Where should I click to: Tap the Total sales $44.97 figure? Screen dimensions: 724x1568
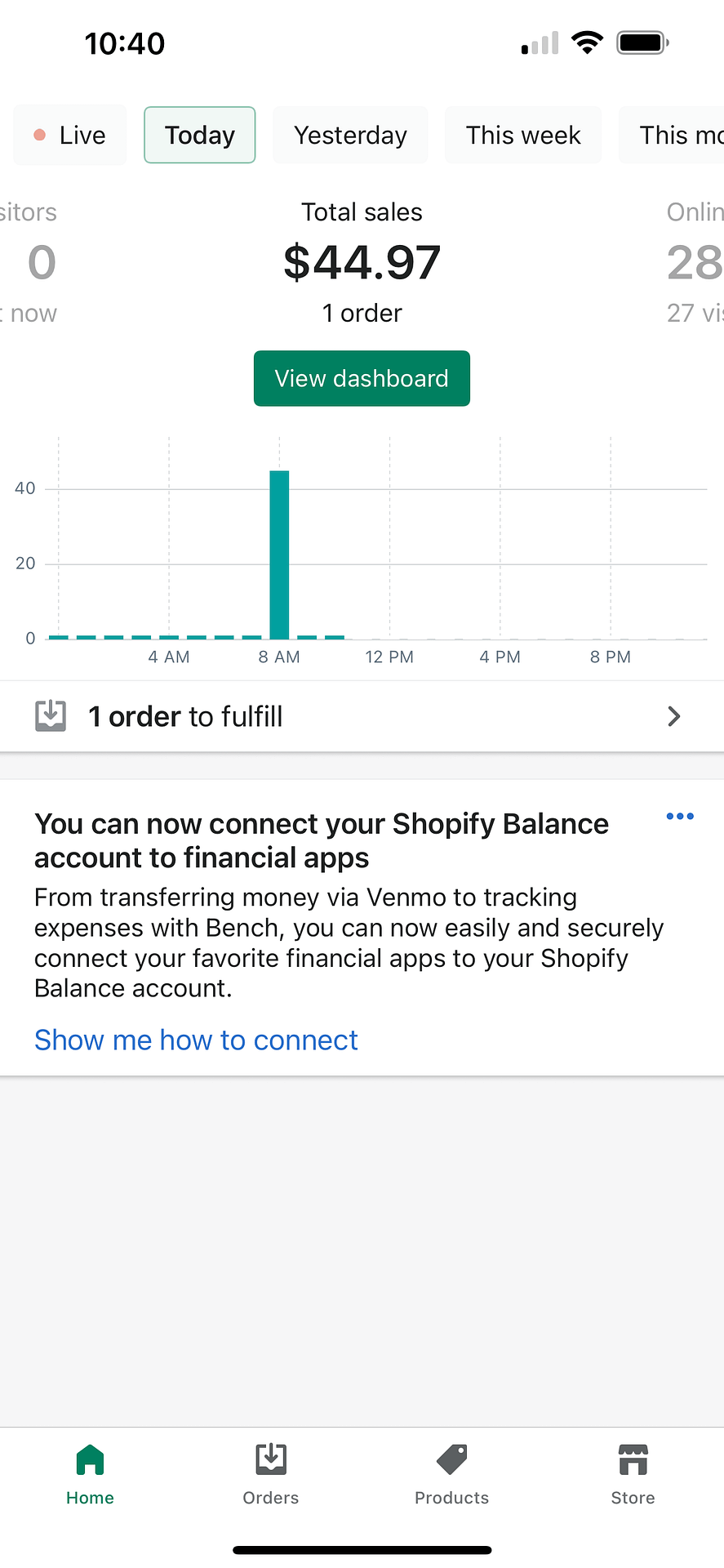pyautogui.click(x=362, y=262)
